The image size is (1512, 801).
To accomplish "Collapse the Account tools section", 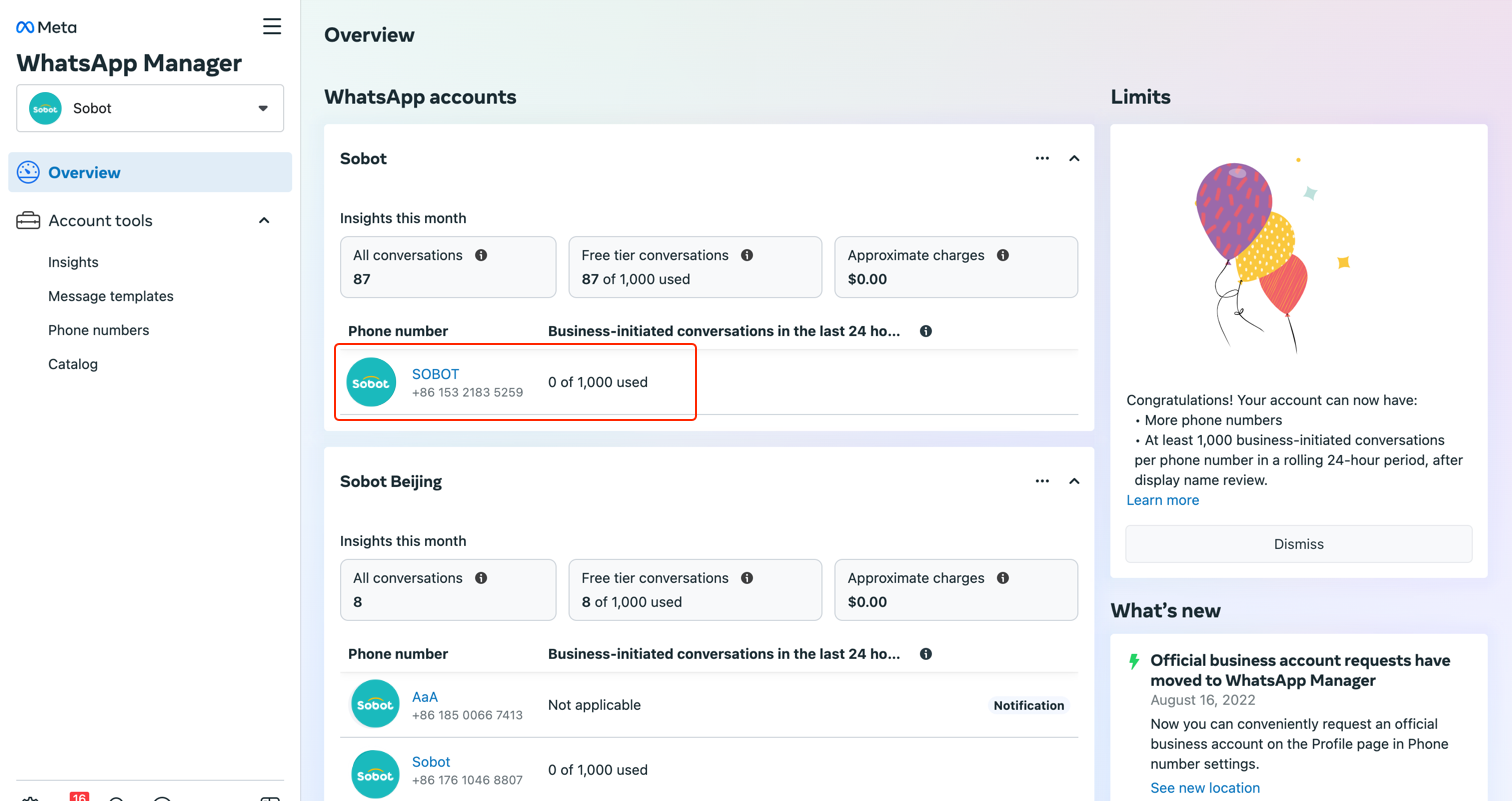I will pyautogui.click(x=264, y=220).
